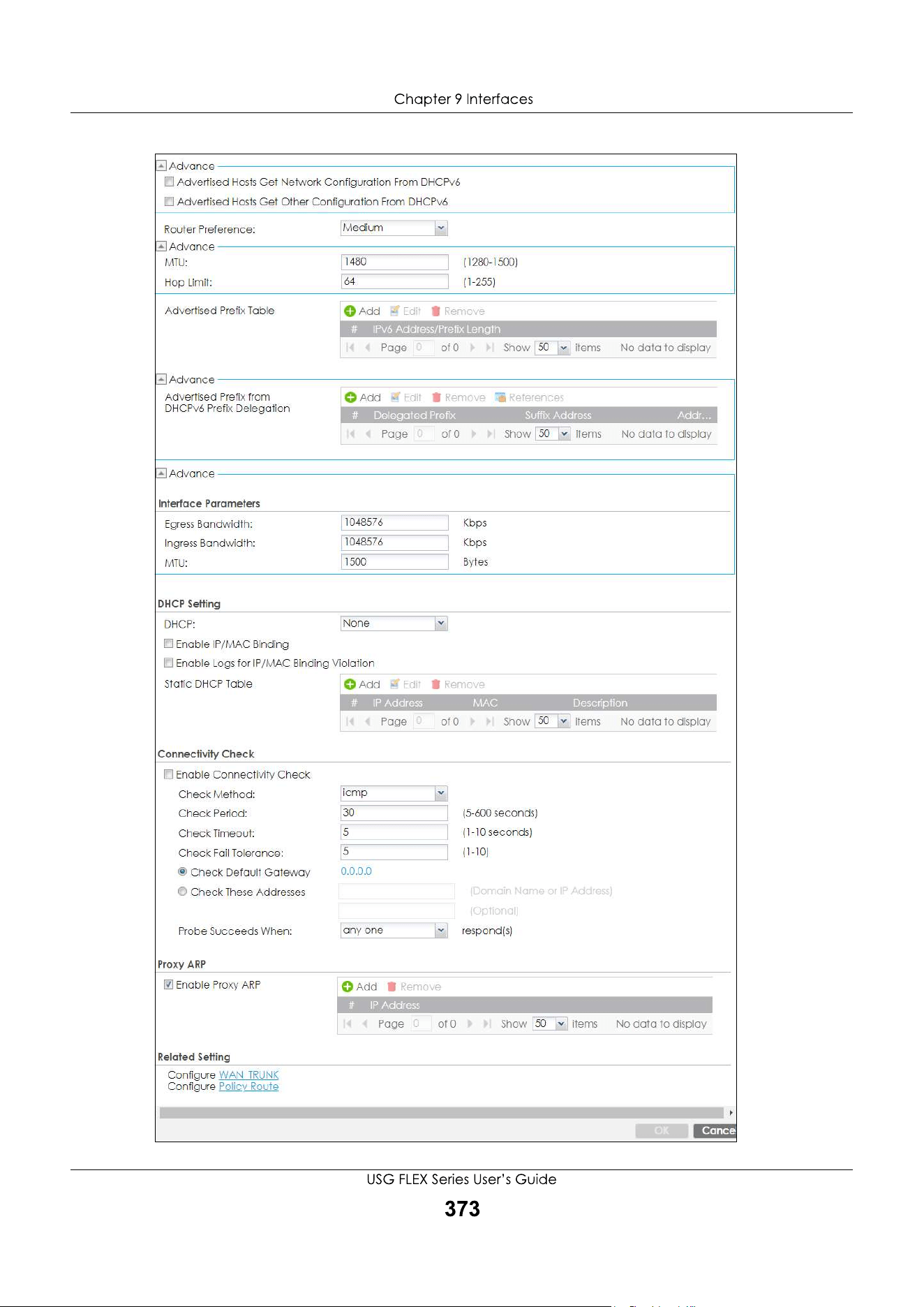Select Check These Addresses radio button
The image size is (924, 1307).
coord(182,892)
